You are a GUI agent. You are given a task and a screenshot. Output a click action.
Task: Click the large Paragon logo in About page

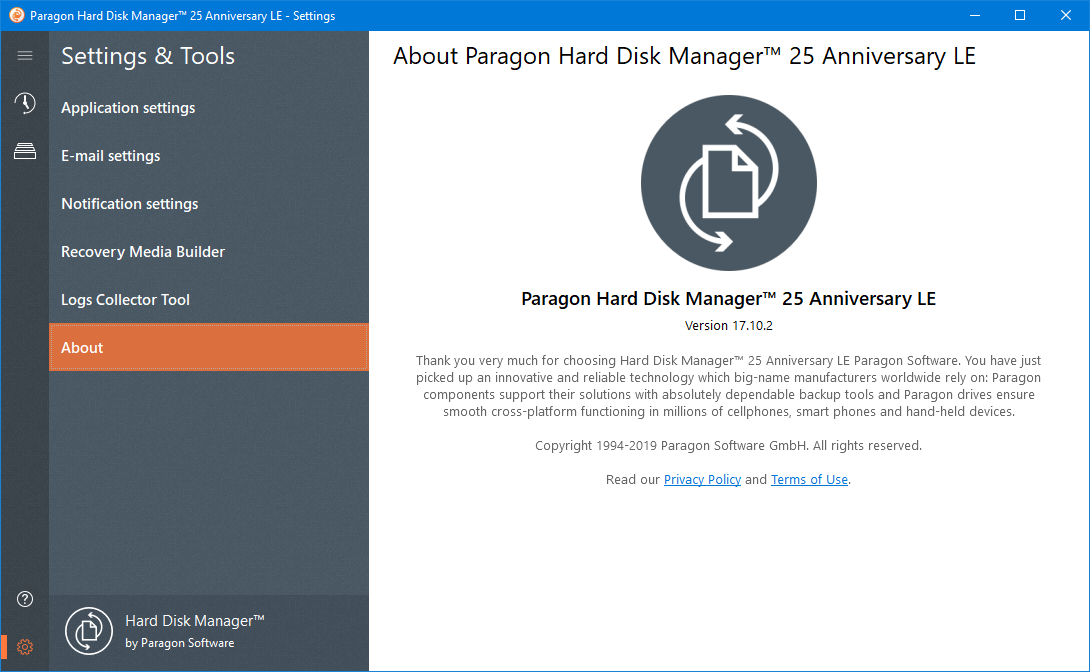pos(729,183)
